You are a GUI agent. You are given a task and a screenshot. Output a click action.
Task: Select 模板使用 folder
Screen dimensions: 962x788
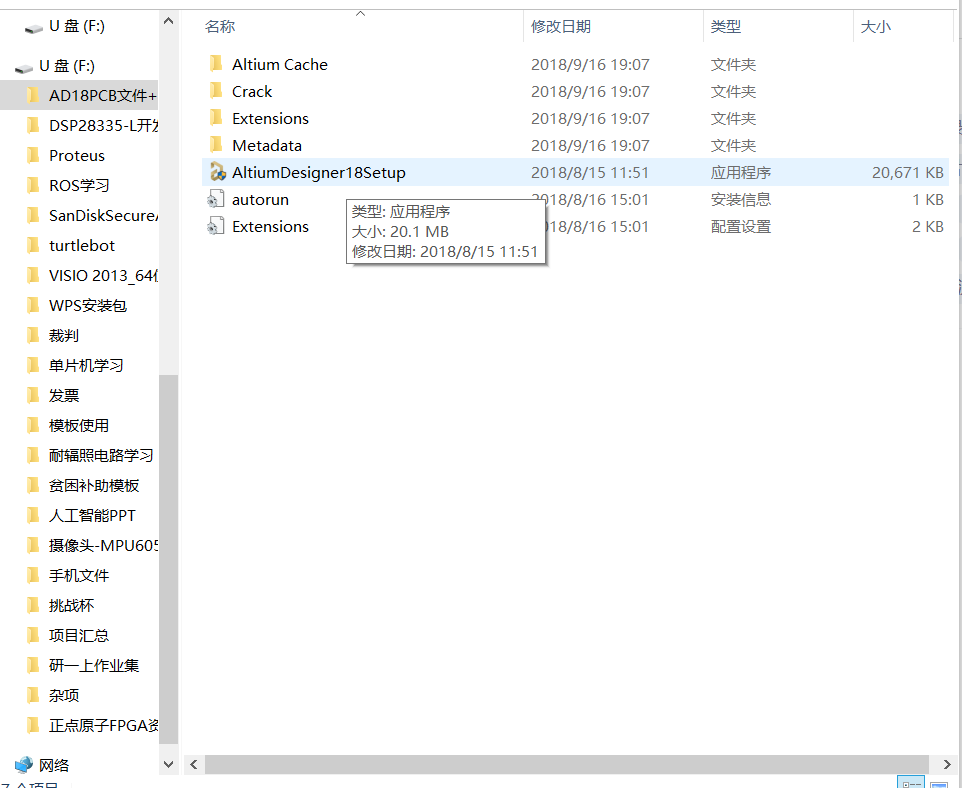tap(79, 425)
